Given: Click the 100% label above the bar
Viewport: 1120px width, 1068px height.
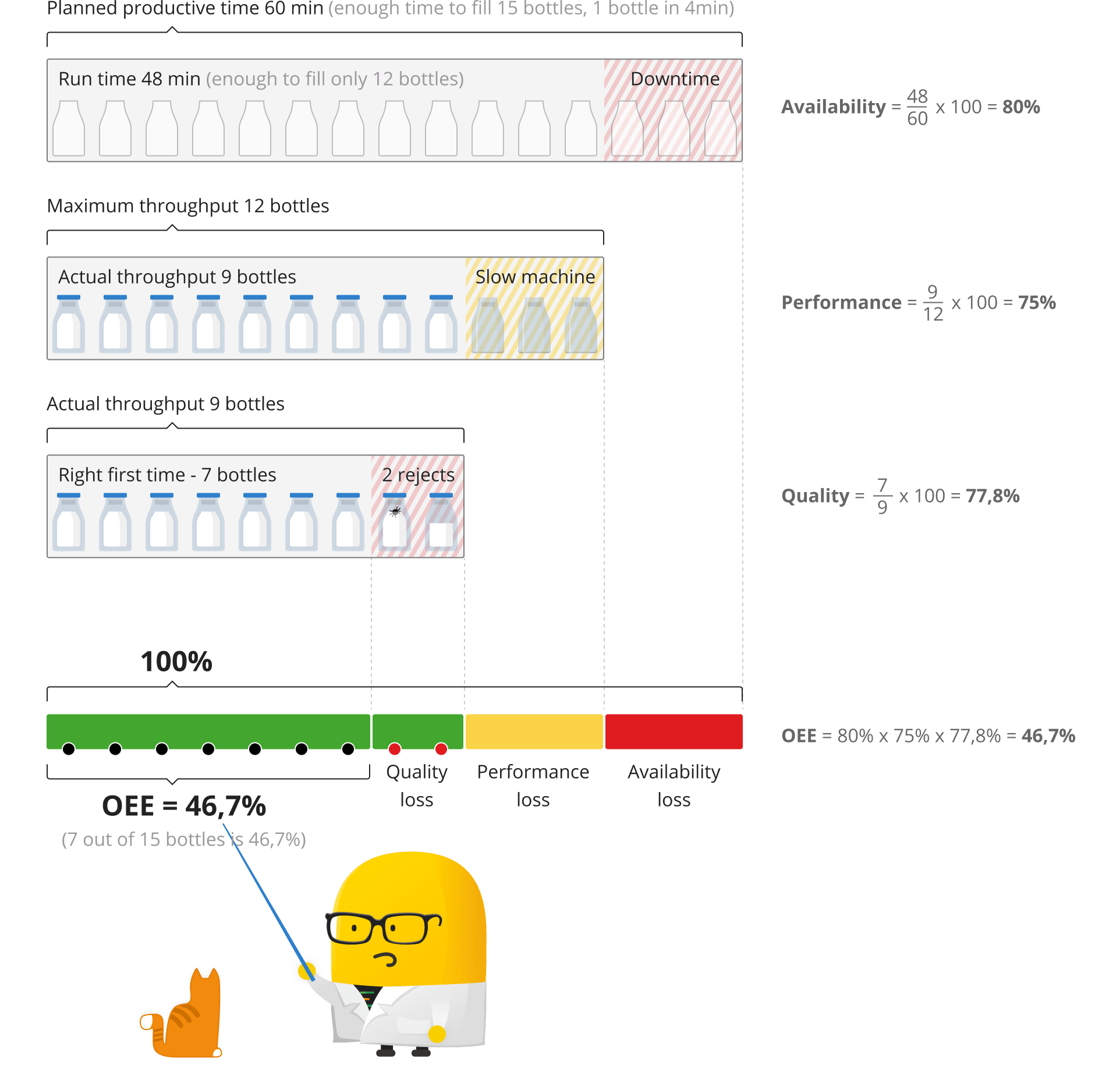Looking at the screenshot, I should click(176, 662).
